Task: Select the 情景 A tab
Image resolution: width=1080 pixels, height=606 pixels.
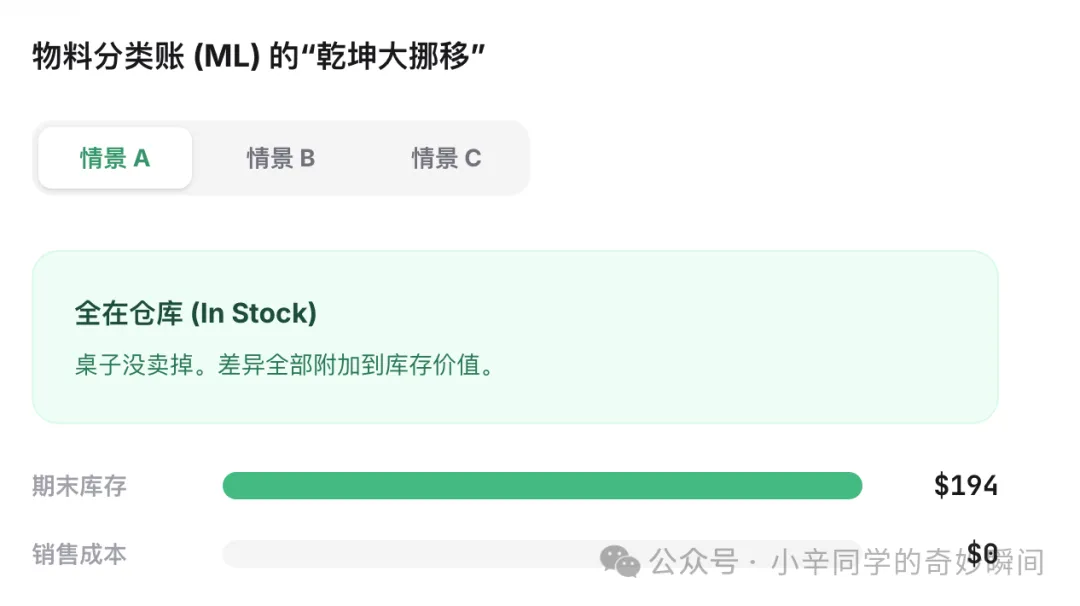Action: 115,158
